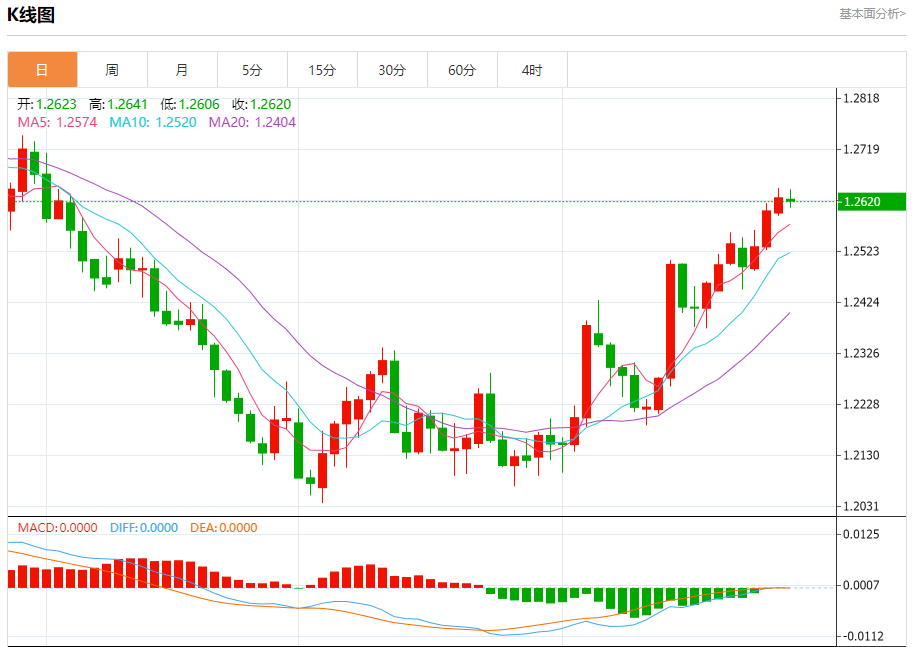The image size is (912, 647).
Task: Click the 0.0125 MACD axis label
Action: pyautogui.click(x=861, y=534)
